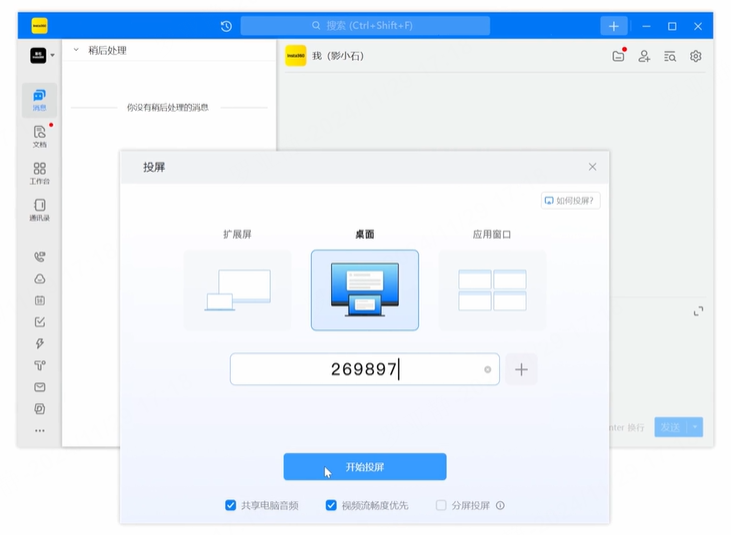Click the add member icon in chat header
The height and width of the screenshot is (535, 731).
(x=645, y=57)
